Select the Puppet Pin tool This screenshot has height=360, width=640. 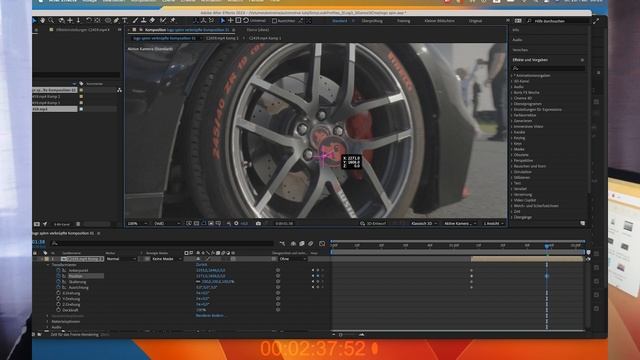(173, 20)
